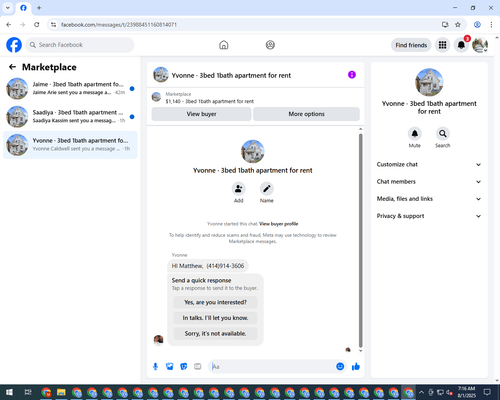Open Saadiya's apartment conversation
Image resolution: width=500 pixels, height=400 pixels.
point(70,117)
